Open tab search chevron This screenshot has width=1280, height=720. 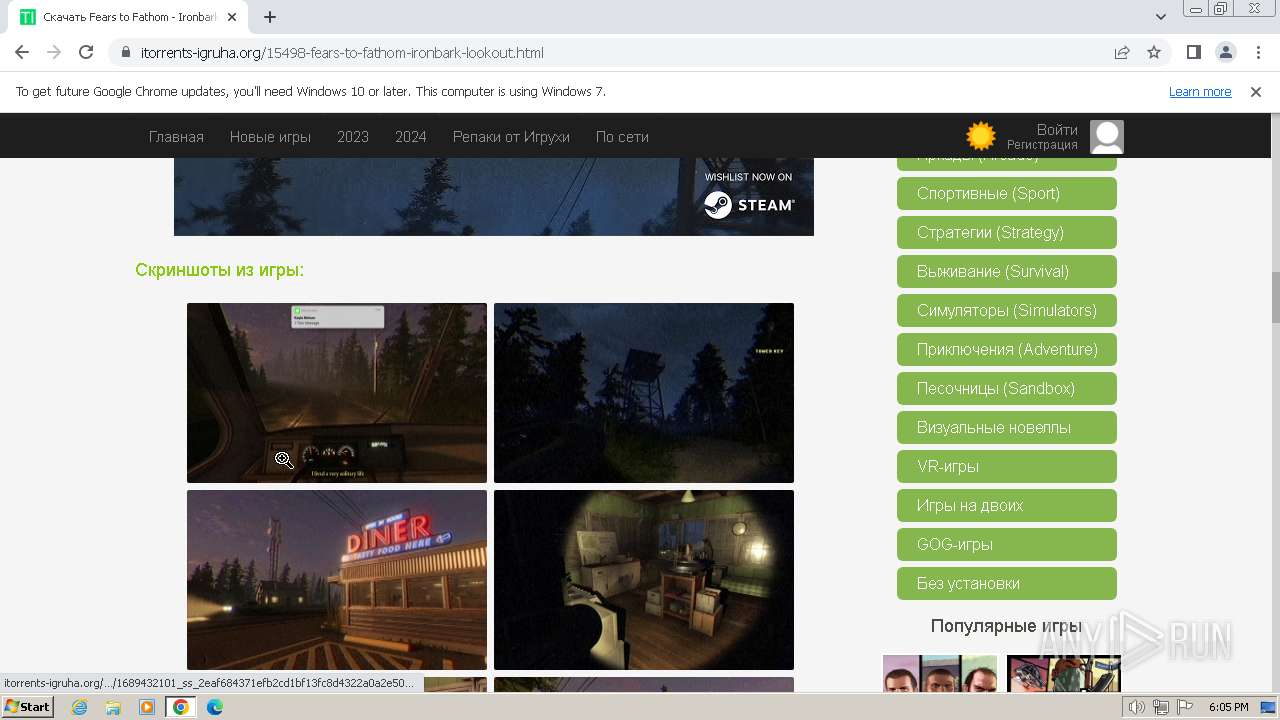coord(1161,17)
